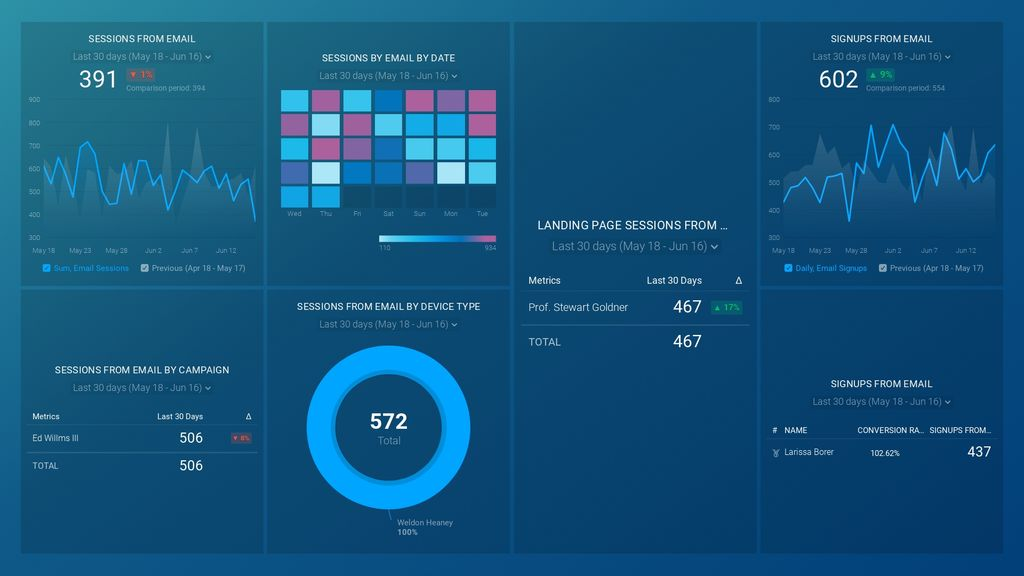Click the Sessions from Email by Device Type title

pyautogui.click(x=388, y=307)
